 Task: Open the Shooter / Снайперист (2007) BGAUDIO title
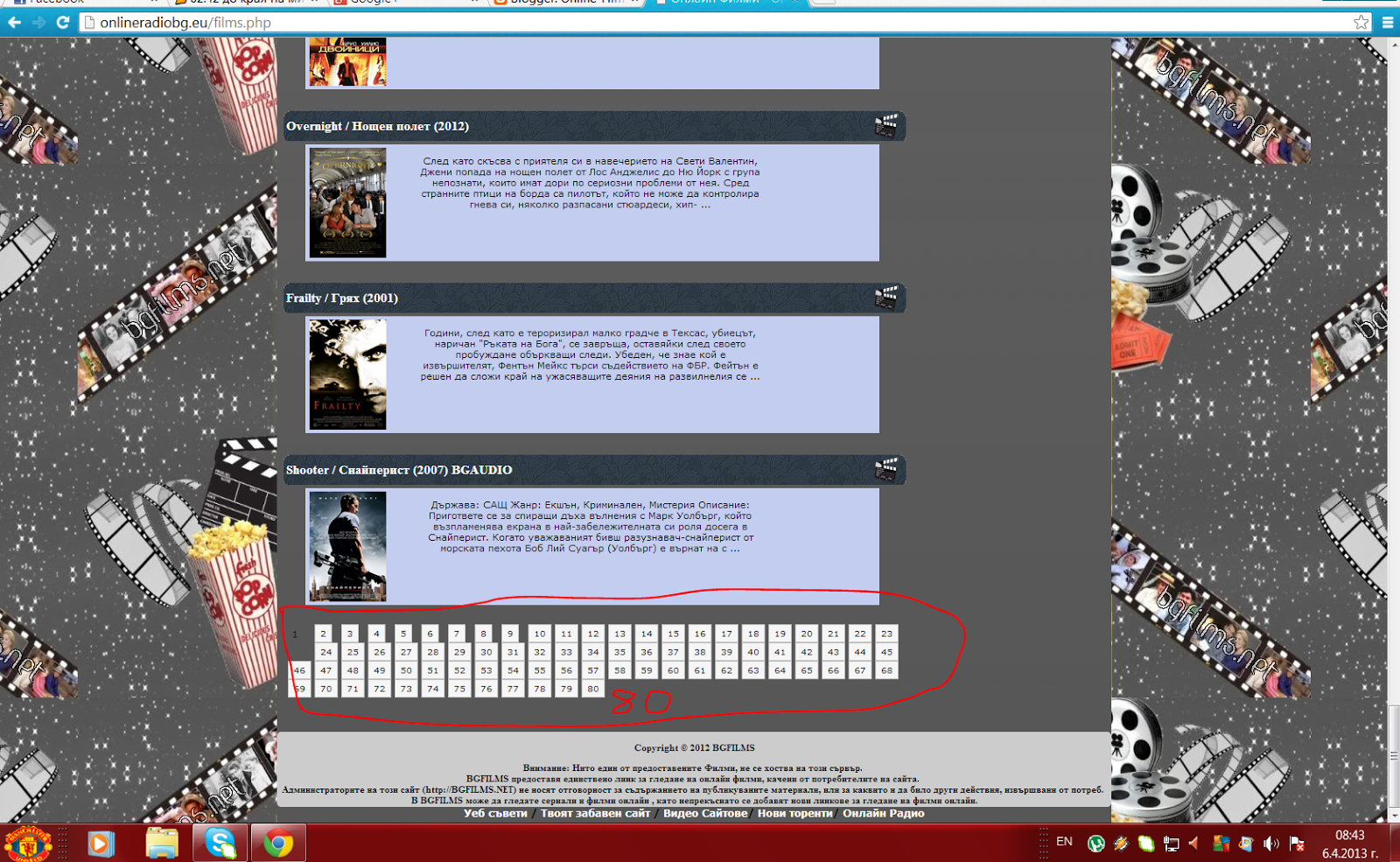pos(399,470)
